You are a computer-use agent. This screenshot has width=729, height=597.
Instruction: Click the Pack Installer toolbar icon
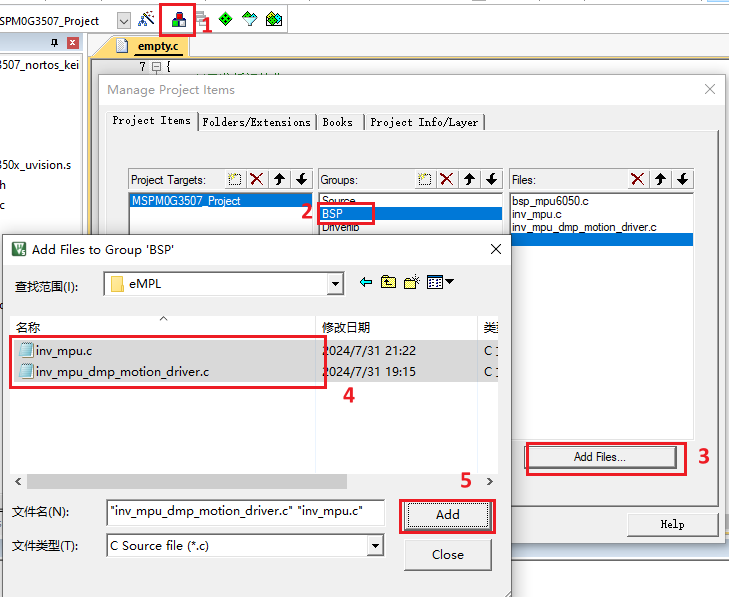point(273,19)
